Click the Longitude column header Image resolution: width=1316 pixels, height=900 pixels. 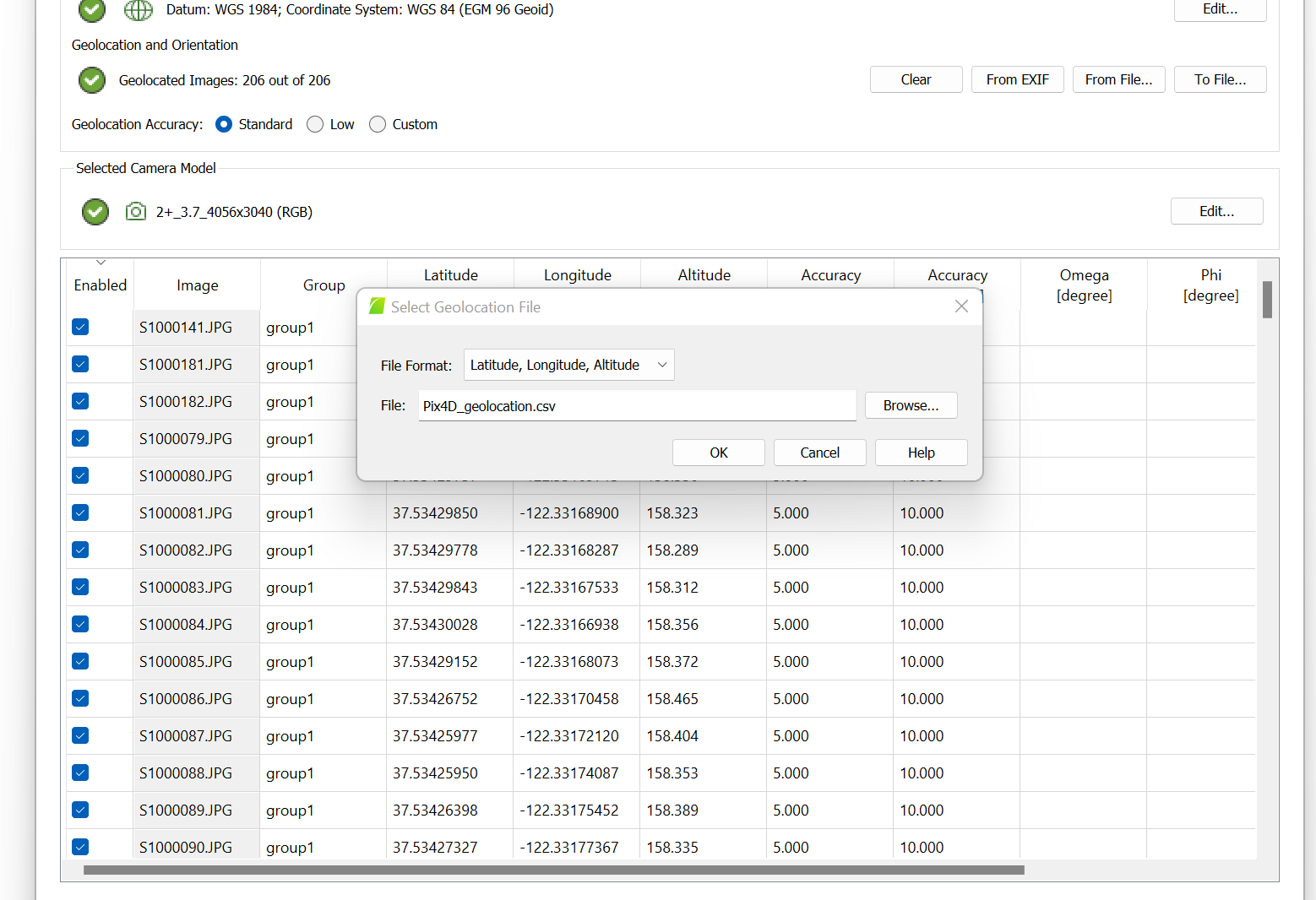(577, 275)
